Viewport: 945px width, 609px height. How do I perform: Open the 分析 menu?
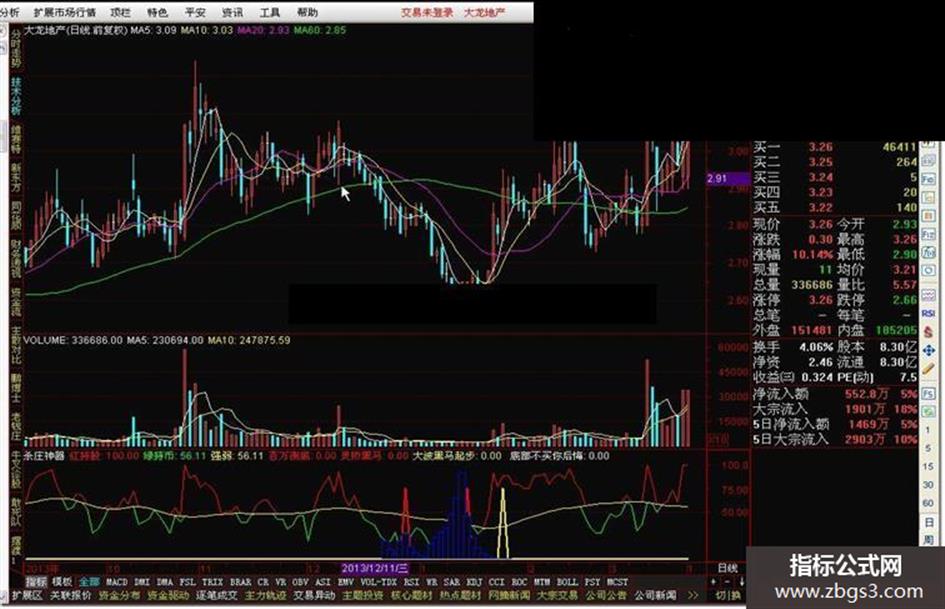(x=9, y=12)
